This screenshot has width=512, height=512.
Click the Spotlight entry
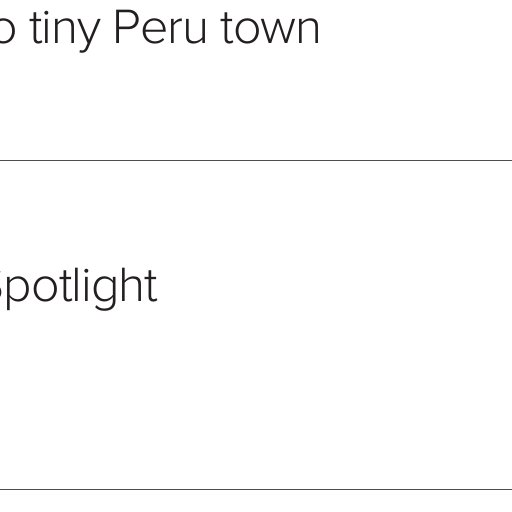point(78,289)
